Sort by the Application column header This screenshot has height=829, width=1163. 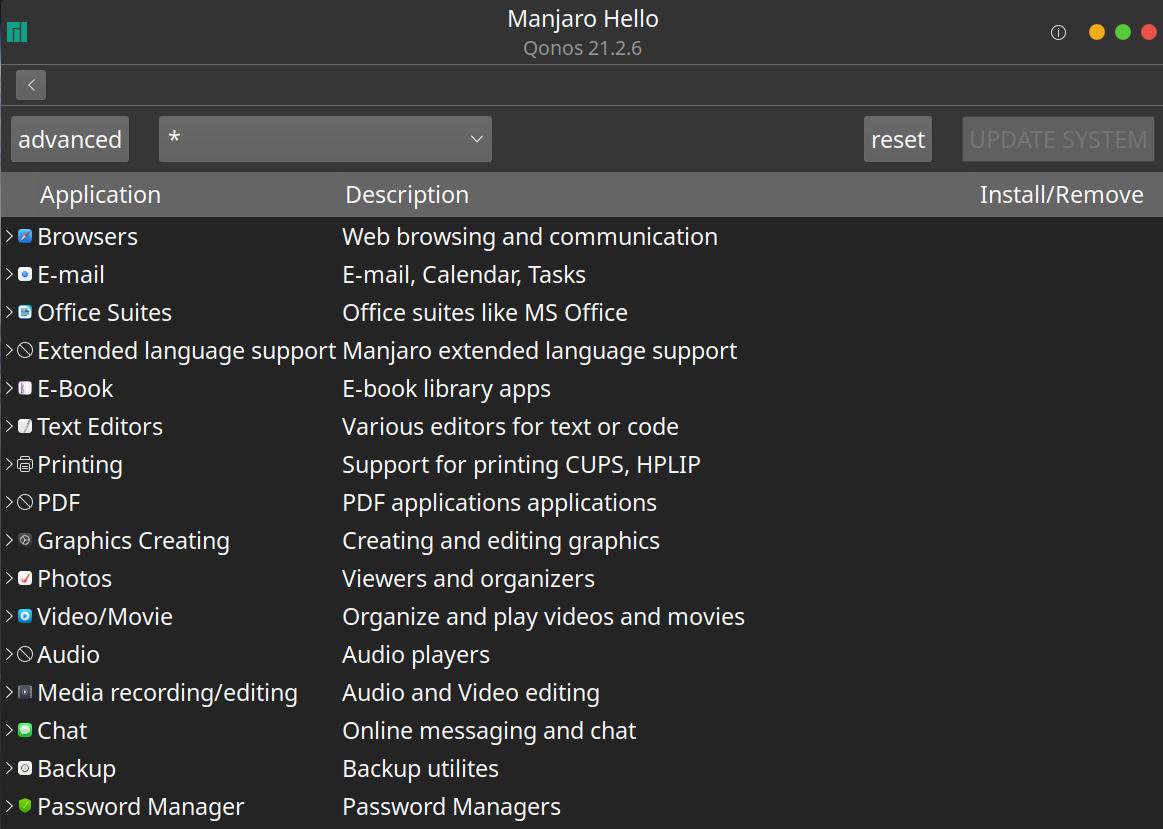(x=100, y=195)
